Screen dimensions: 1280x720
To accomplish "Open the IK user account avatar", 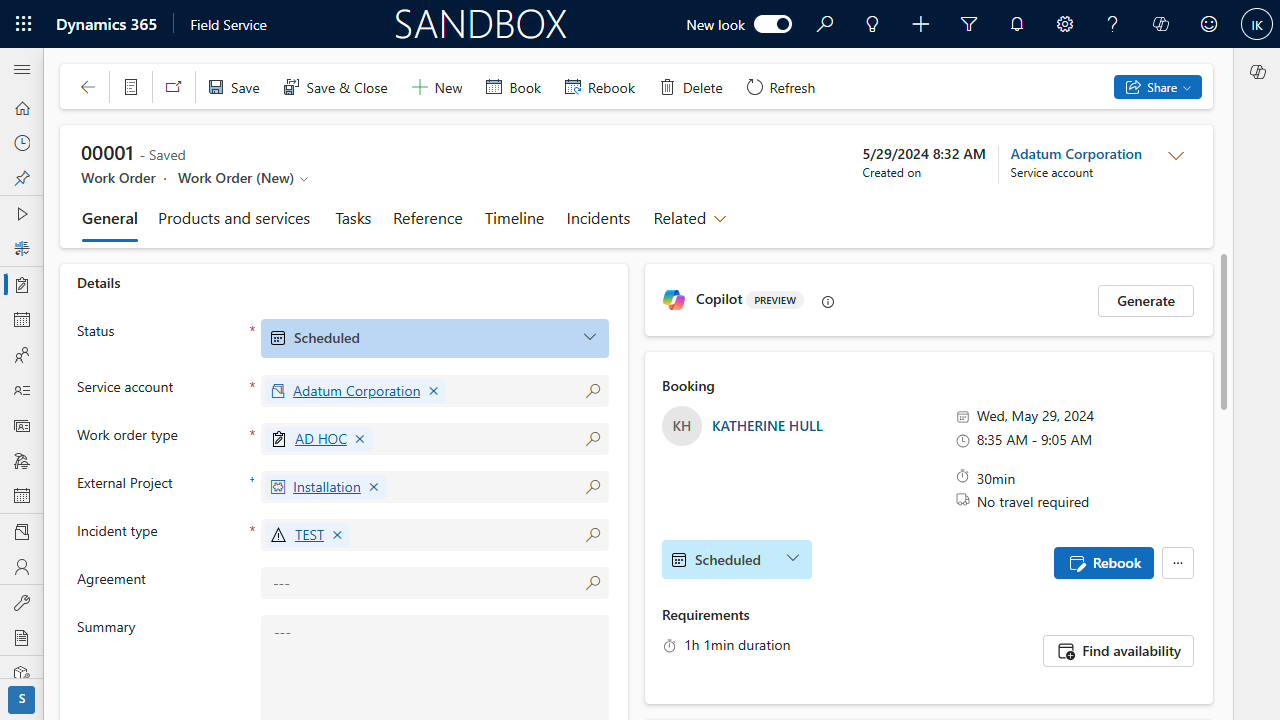I will [x=1256, y=24].
